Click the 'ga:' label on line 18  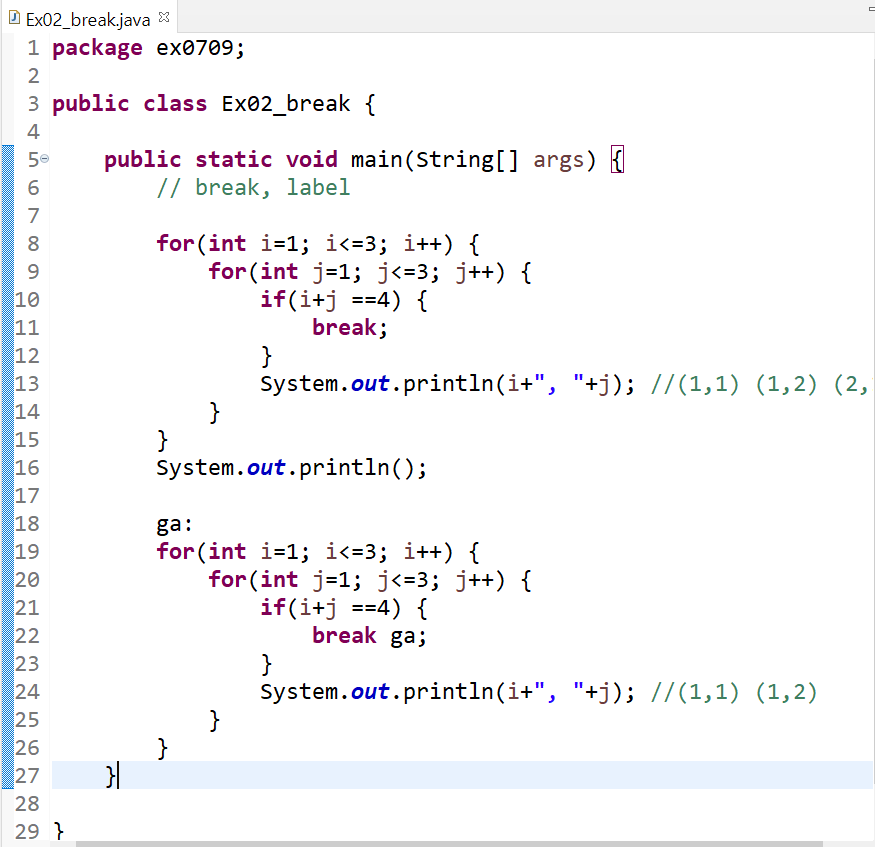click(174, 524)
